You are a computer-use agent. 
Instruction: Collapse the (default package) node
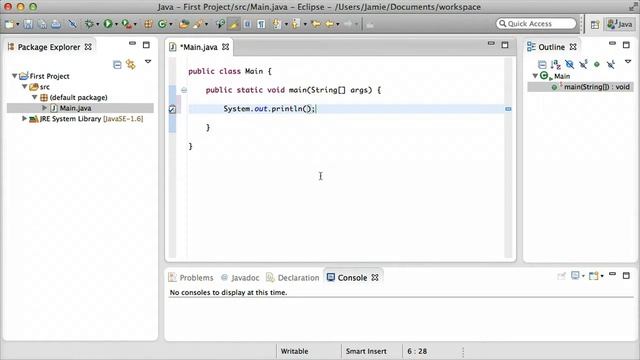click(x=35, y=97)
